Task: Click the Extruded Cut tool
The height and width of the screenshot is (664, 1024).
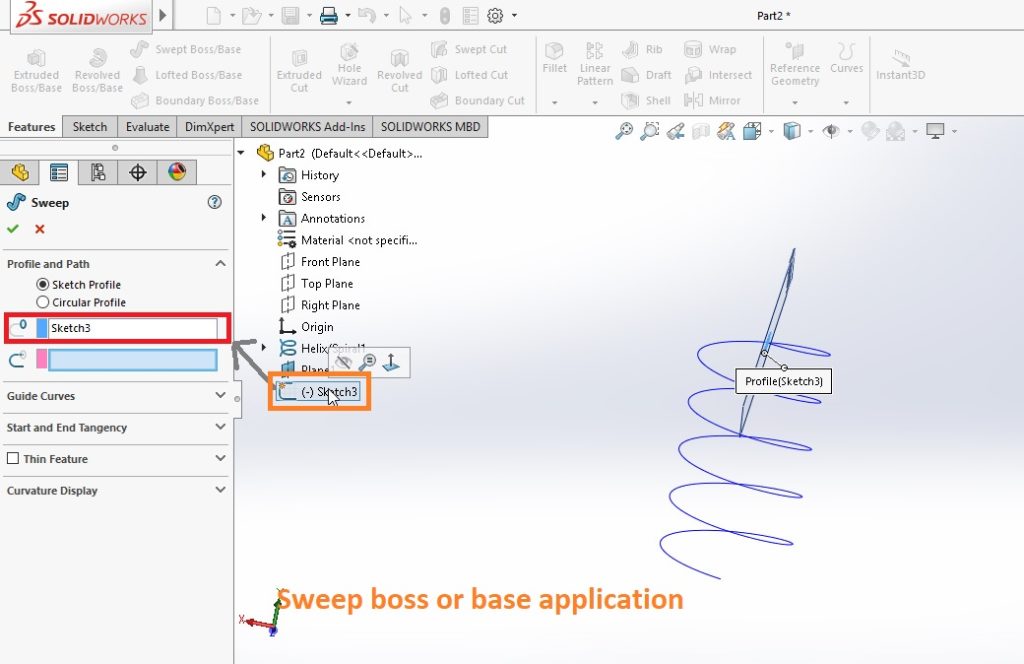Action: (299, 71)
